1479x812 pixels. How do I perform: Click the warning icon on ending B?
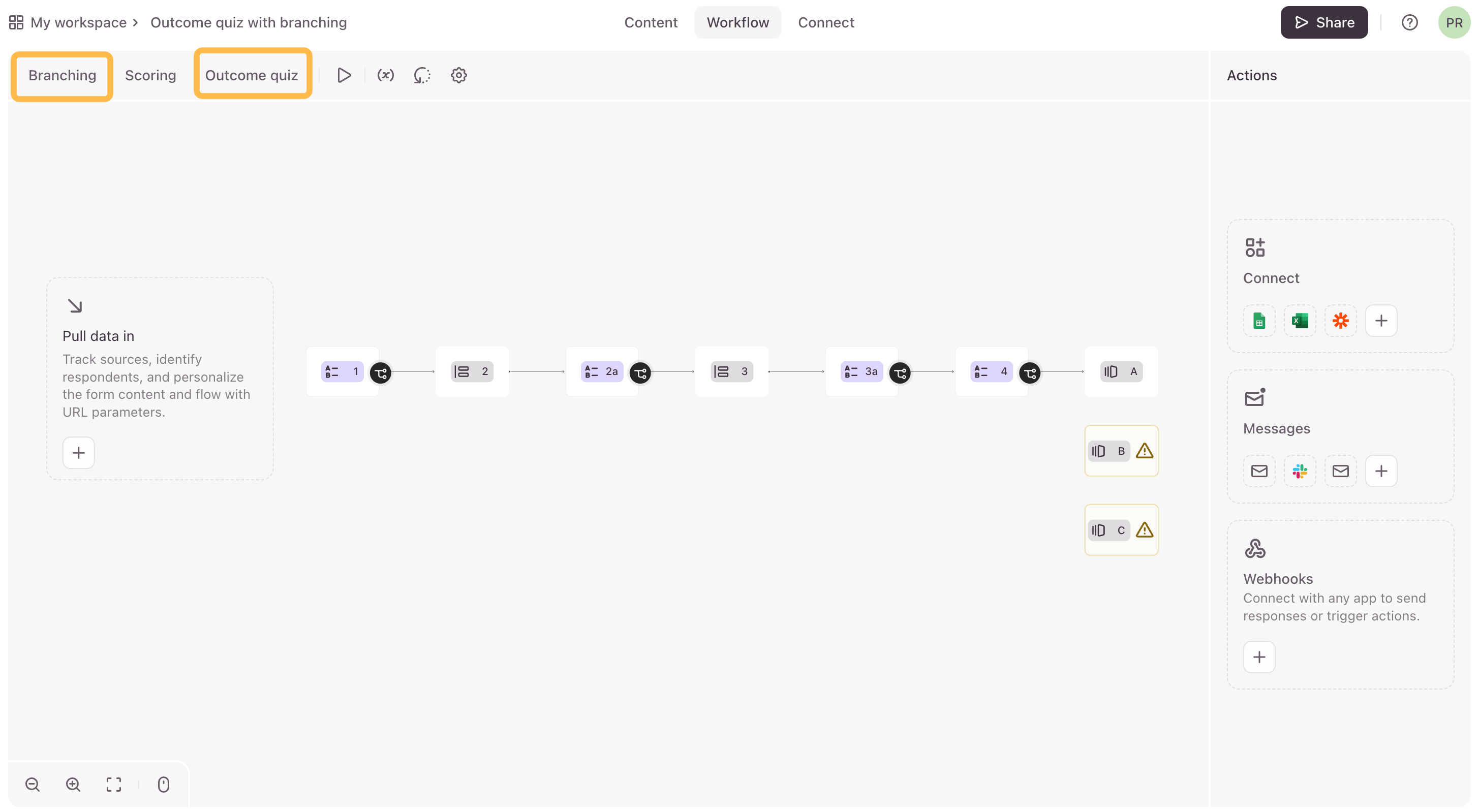pyautogui.click(x=1144, y=451)
